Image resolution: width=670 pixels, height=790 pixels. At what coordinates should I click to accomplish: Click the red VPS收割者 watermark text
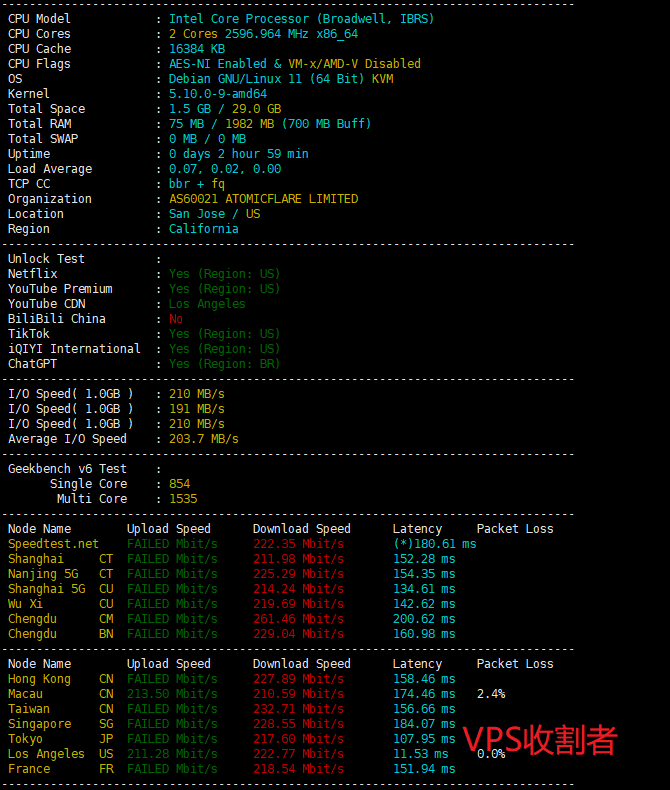tap(540, 740)
